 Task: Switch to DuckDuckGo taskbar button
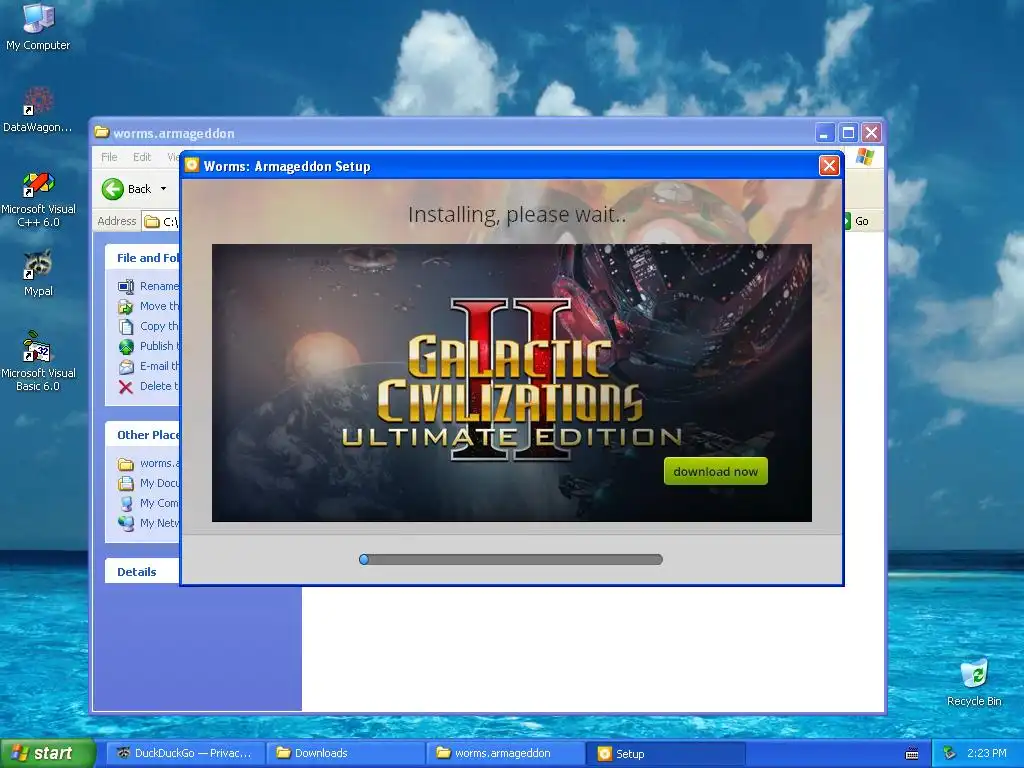click(x=184, y=754)
